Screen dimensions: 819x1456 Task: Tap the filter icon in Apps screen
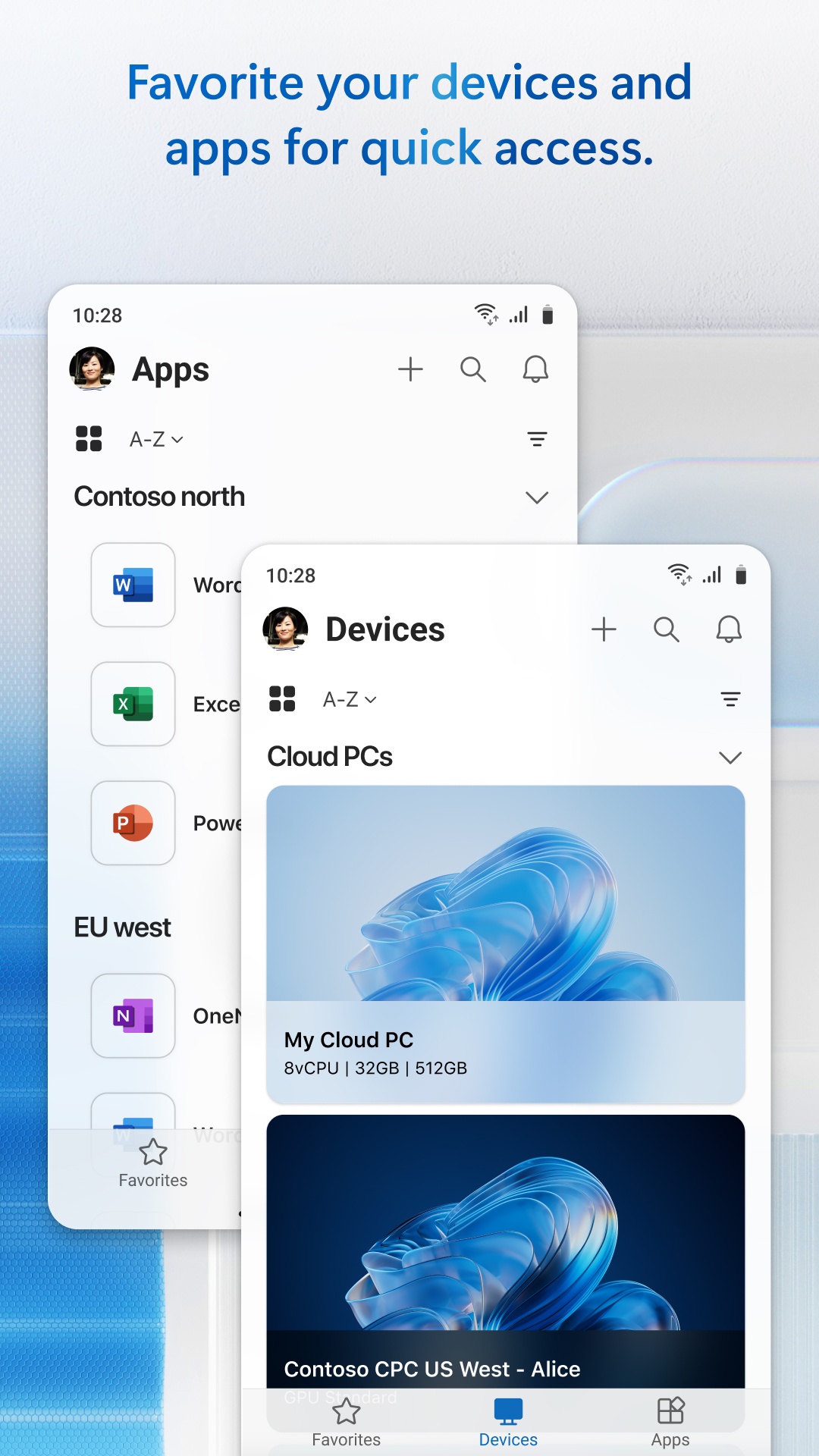point(537,439)
